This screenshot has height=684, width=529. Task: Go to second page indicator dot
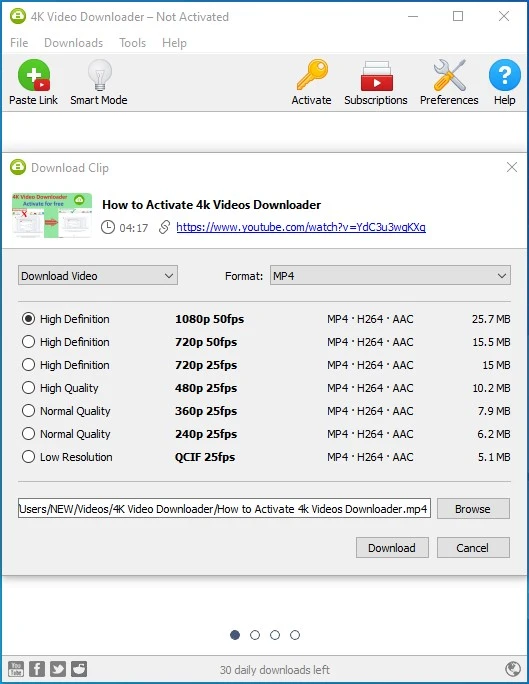(255, 635)
